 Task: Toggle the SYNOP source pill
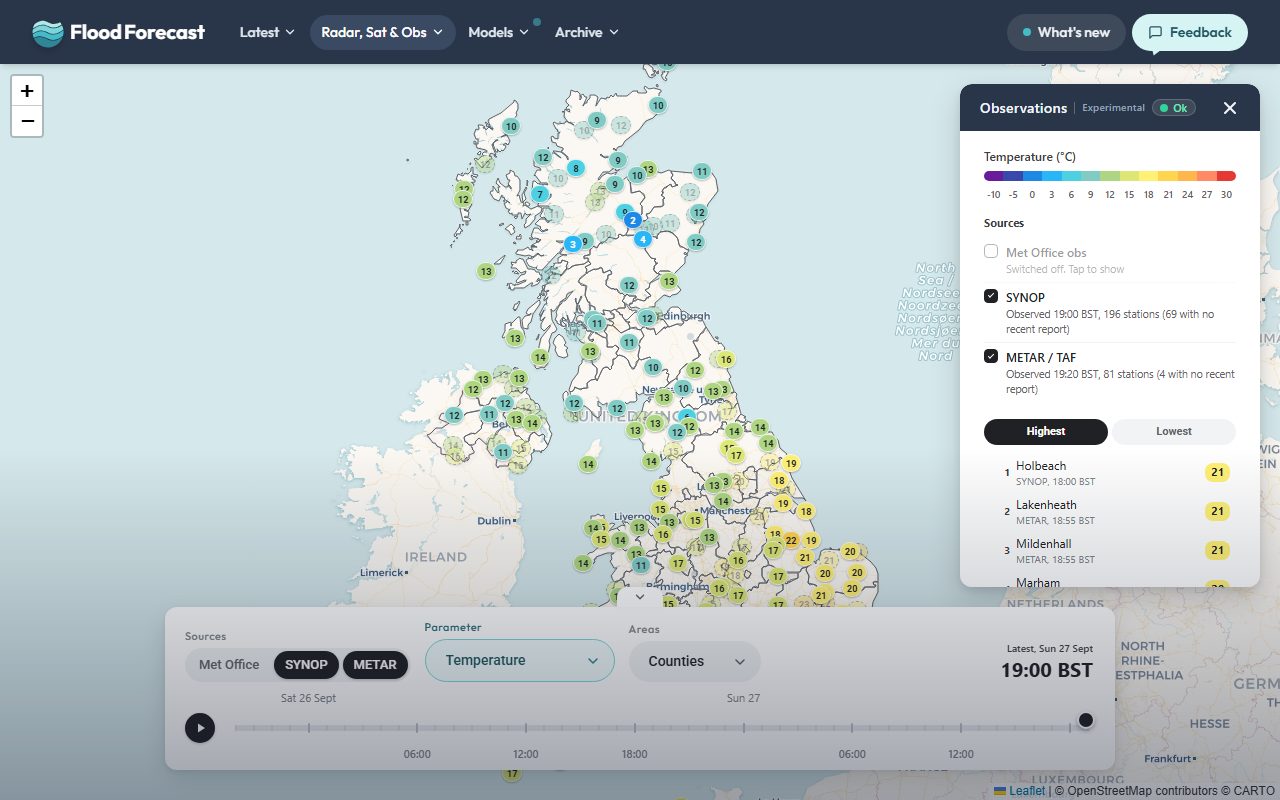(306, 664)
